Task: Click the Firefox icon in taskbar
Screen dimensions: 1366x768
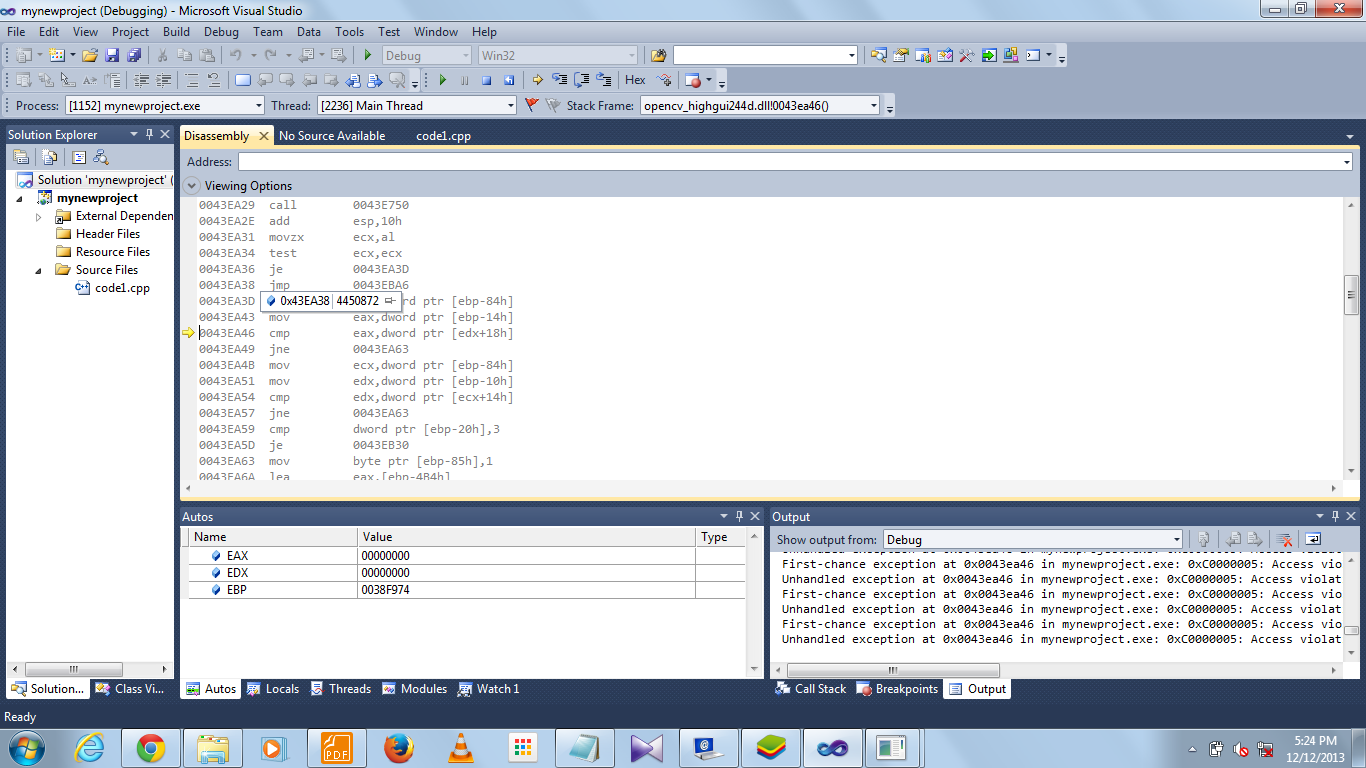Action: click(x=398, y=747)
